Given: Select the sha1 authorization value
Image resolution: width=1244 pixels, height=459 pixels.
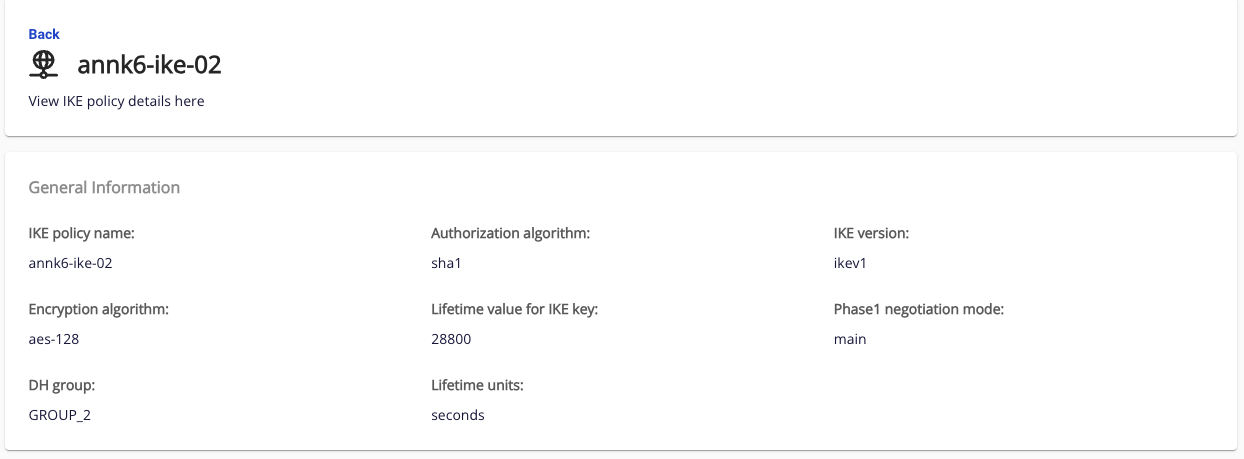Looking at the screenshot, I should [x=446, y=263].
